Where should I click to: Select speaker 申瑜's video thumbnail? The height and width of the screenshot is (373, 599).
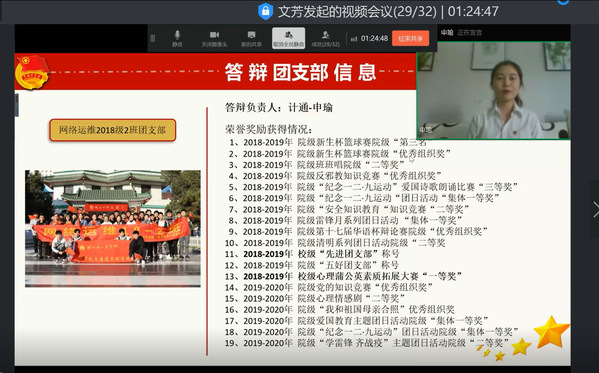click(494, 90)
